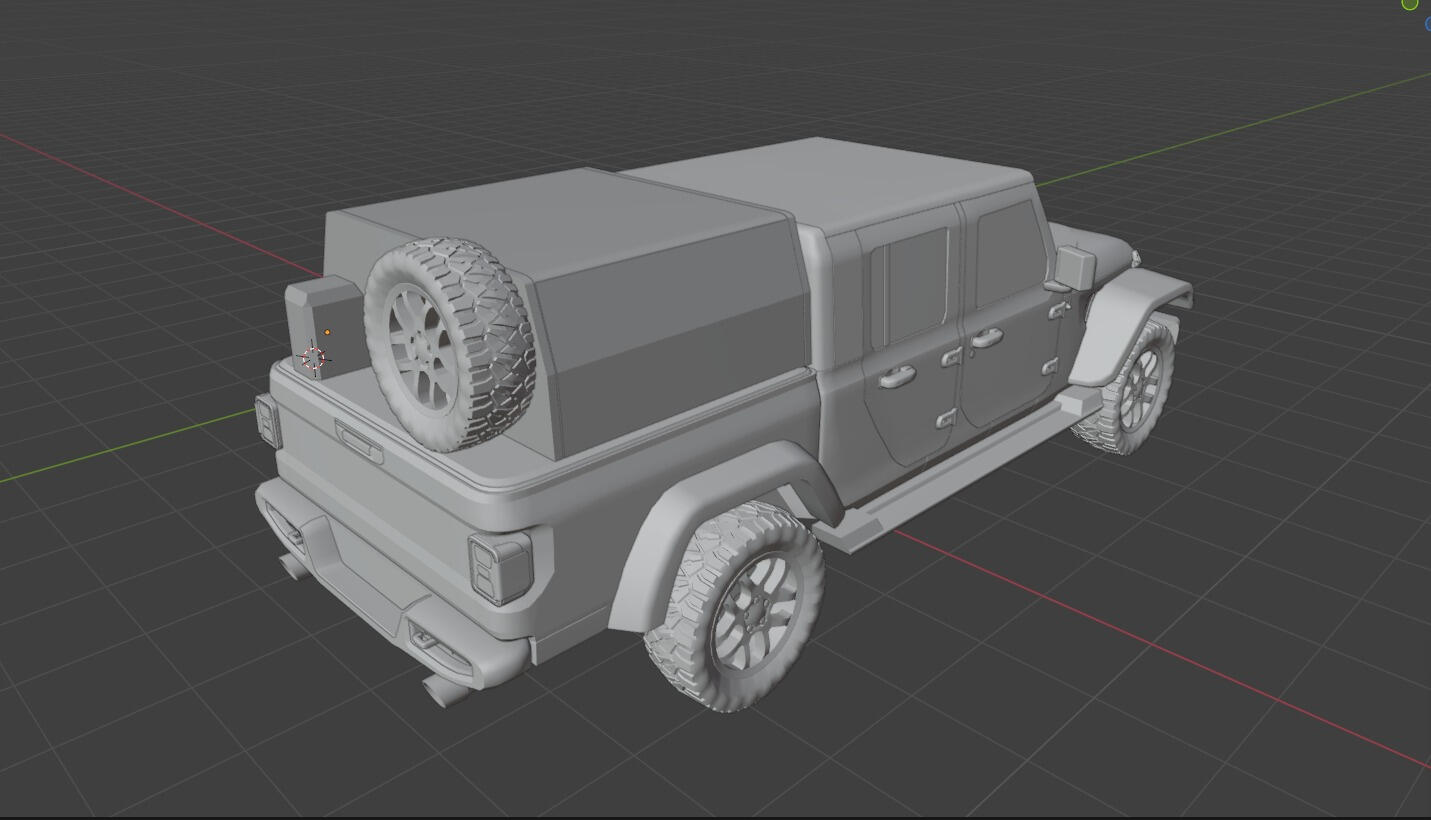Click the green Y-axis navigation gizmo circle
1431x820 pixels.
pos(1410,4)
